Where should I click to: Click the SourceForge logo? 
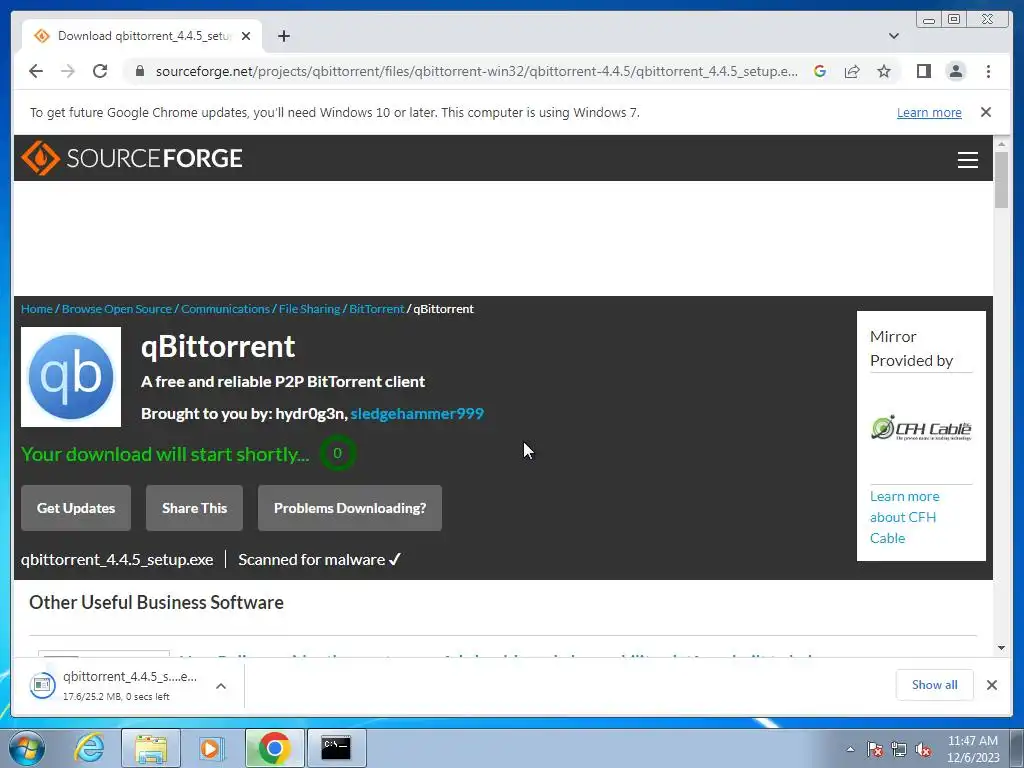click(132, 158)
